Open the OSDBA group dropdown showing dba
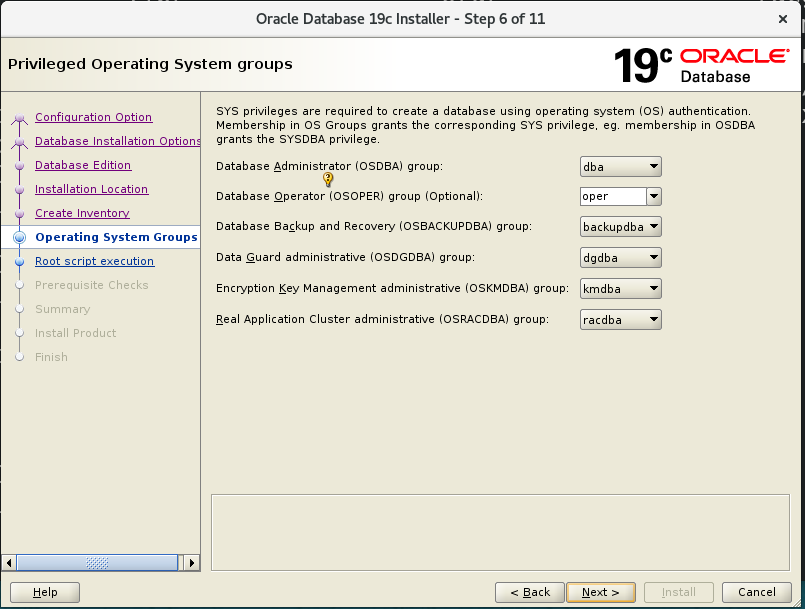 coord(621,166)
